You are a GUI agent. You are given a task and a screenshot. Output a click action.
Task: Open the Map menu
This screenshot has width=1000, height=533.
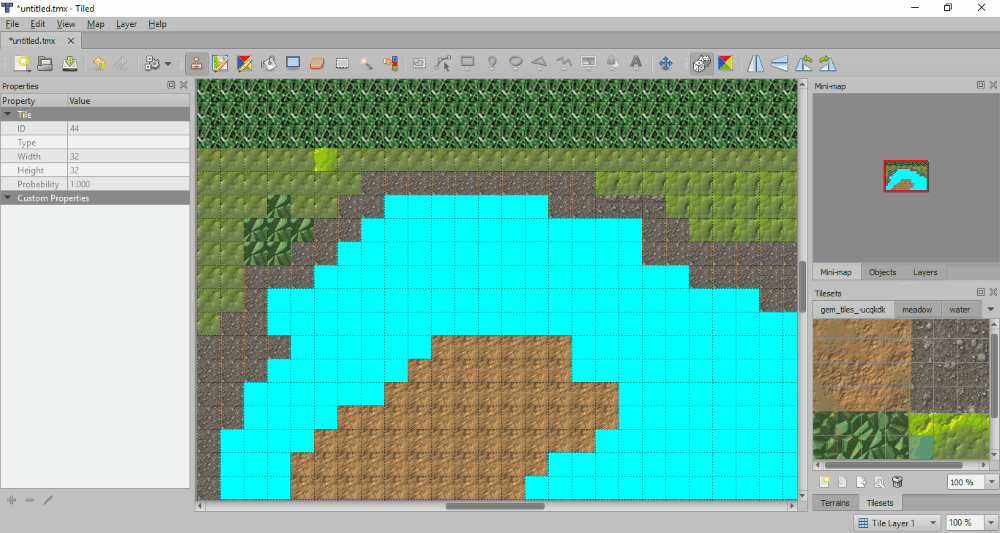(x=96, y=24)
